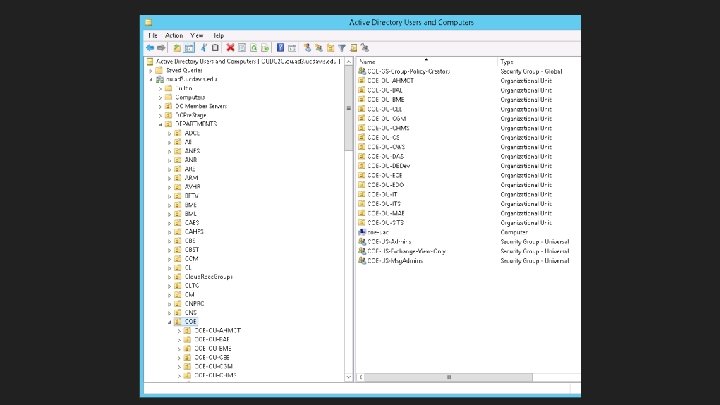This screenshot has height=405, width=720.
Task: Expand the Saved Queries node
Action: pyautogui.click(x=151, y=71)
